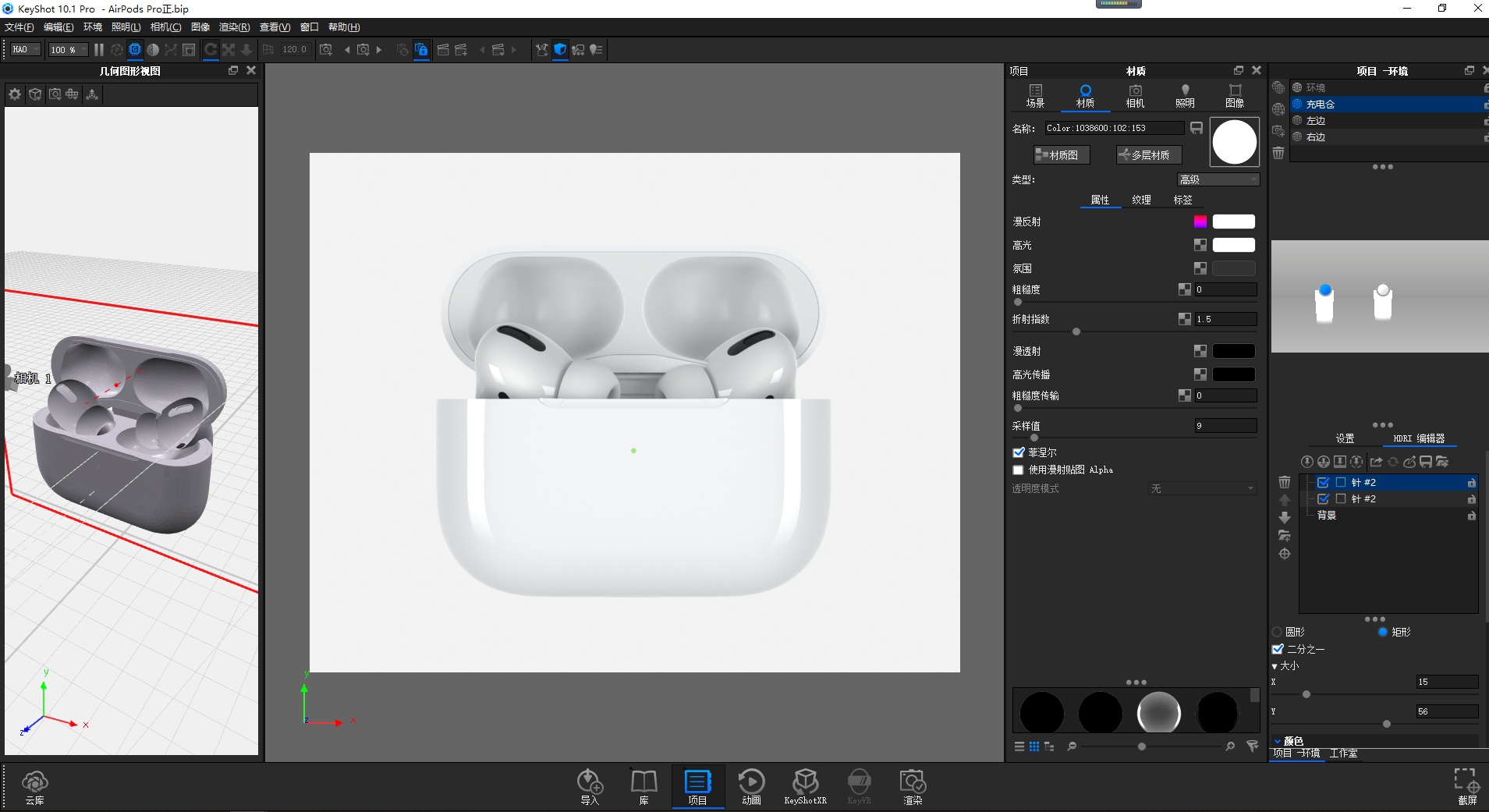The height and width of the screenshot is (812, 1489).
Task: Open the light manager icon
Action: pos(597,50)
